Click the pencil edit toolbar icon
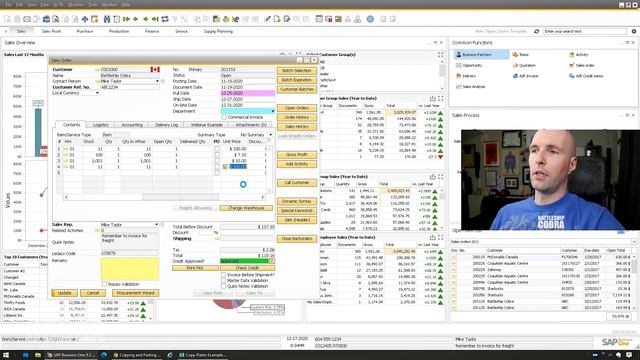This screenshot has height=360, width=640. coord(267,19)
